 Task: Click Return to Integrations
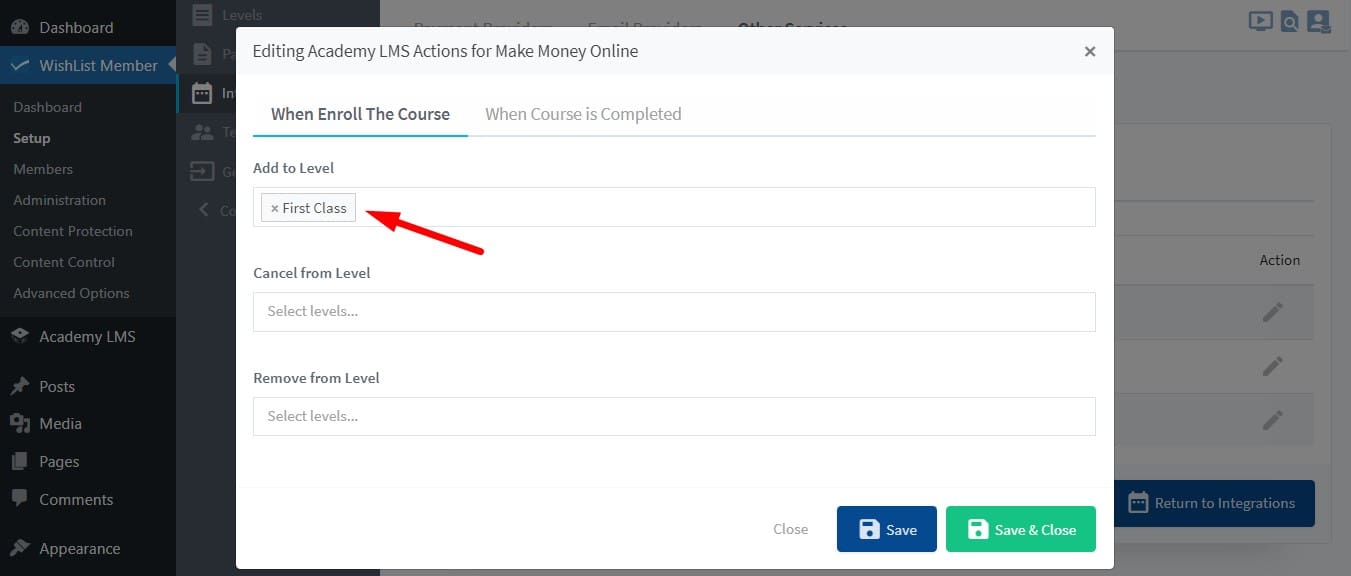[x=1215, y=503]
